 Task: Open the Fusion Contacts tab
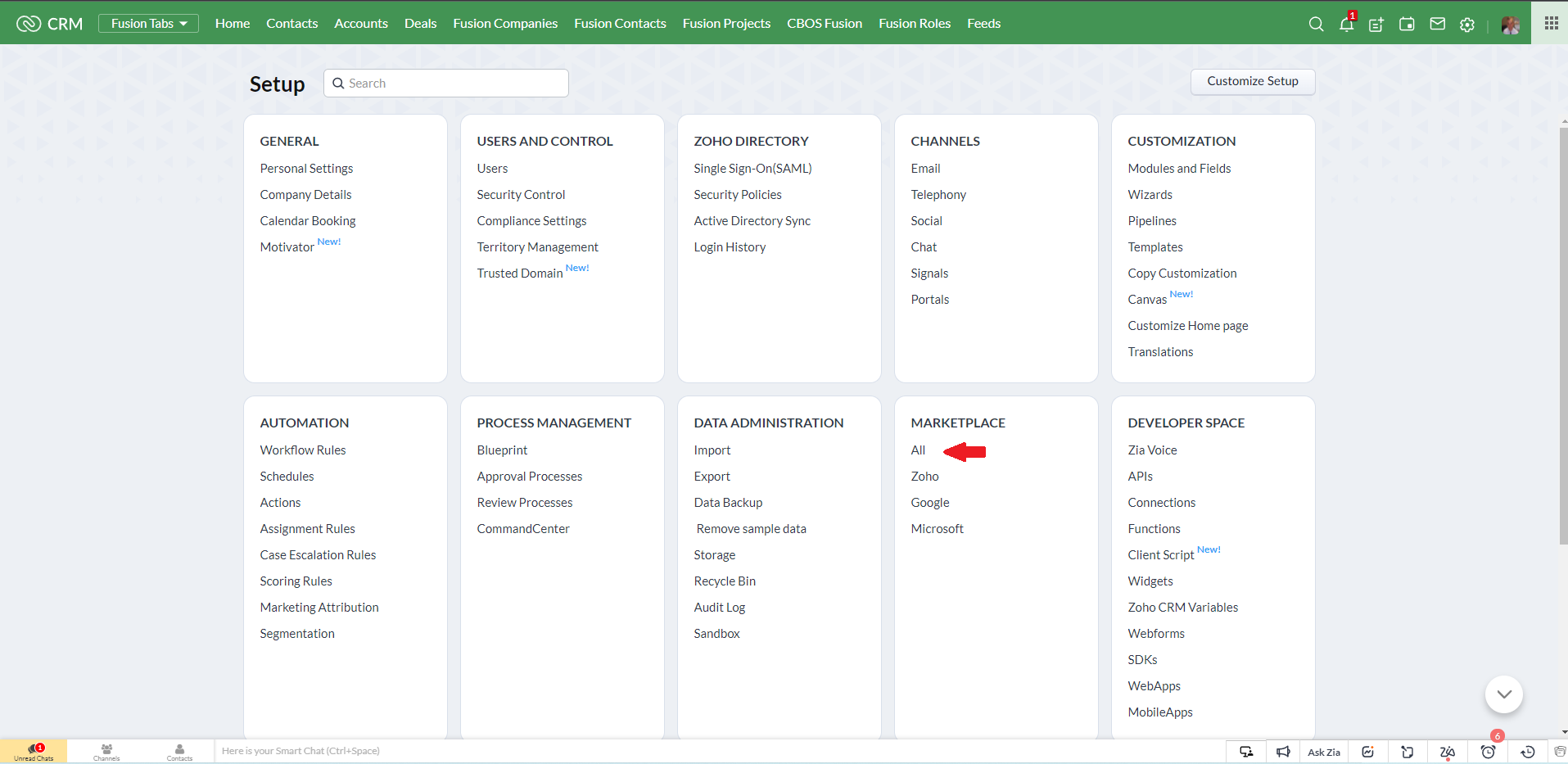(x=620, y=24)
